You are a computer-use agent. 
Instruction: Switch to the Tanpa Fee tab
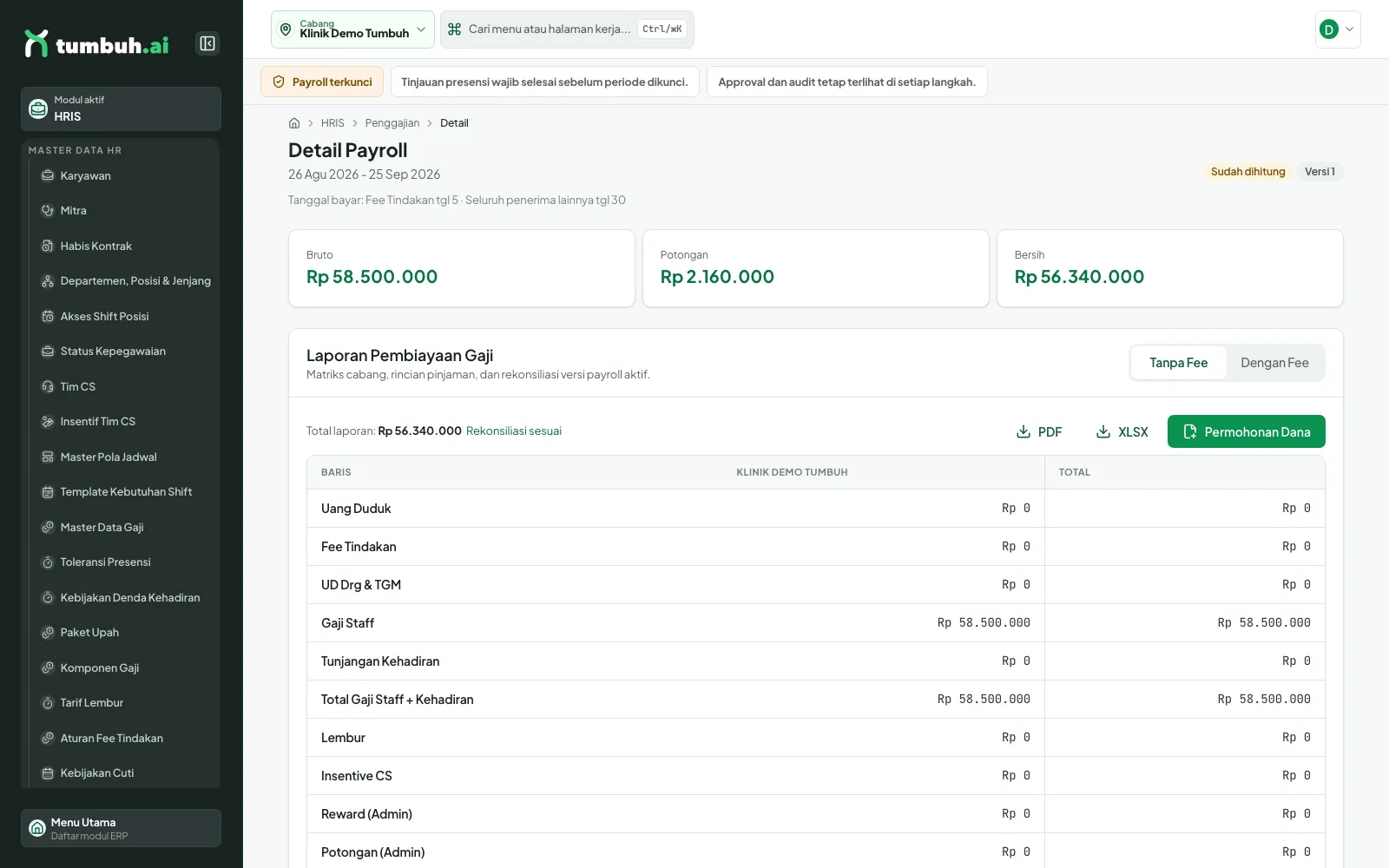tap(1179, 363)
